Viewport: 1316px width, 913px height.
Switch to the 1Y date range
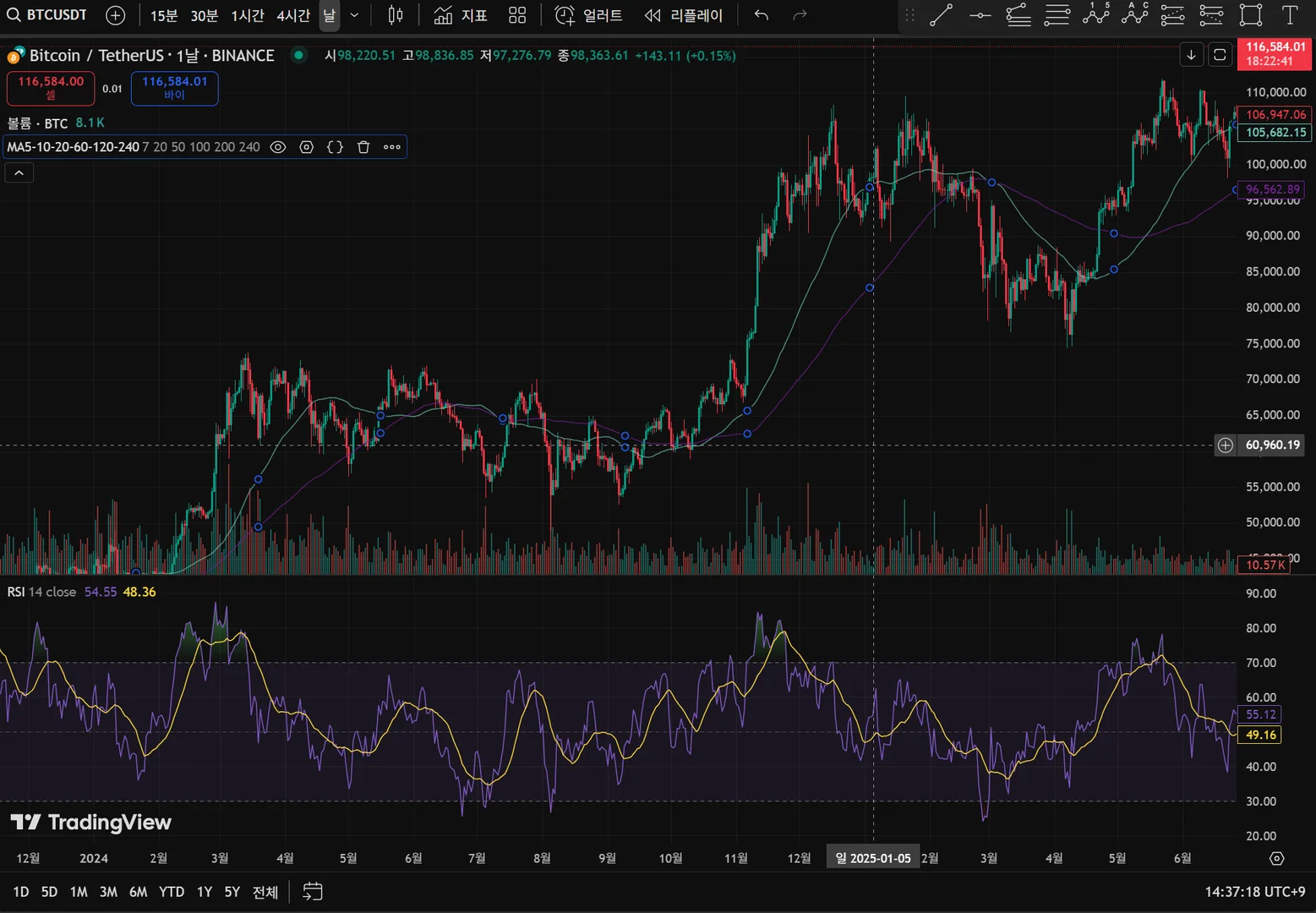(205, 892)
